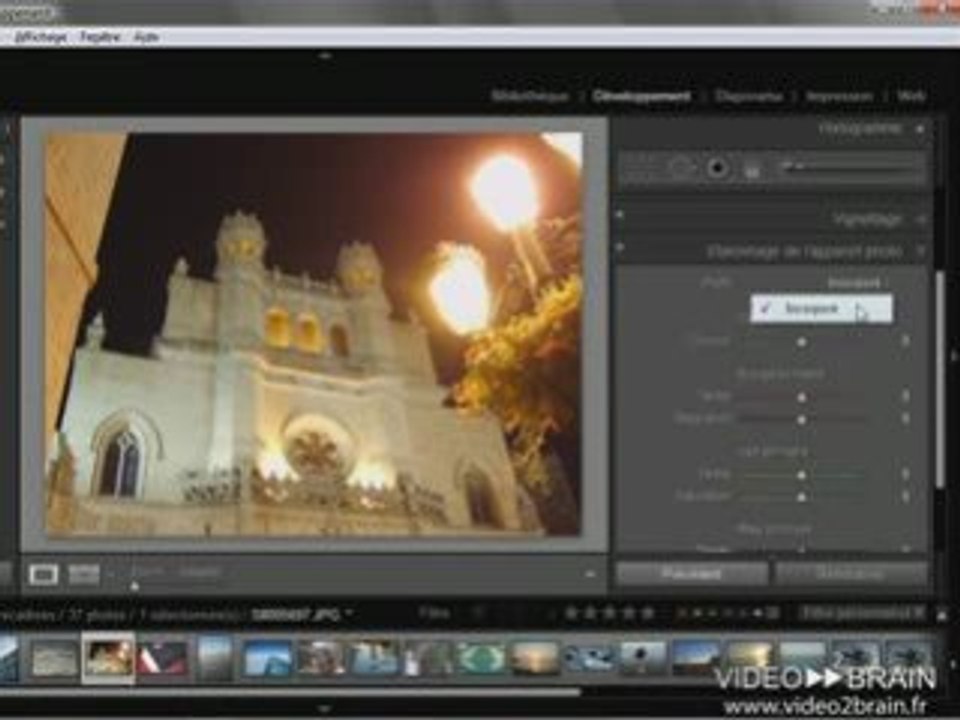Screen dimensions: 960x720
Task: Select the green circular thumbnail in filmstrip
Action: coord(481,659)
